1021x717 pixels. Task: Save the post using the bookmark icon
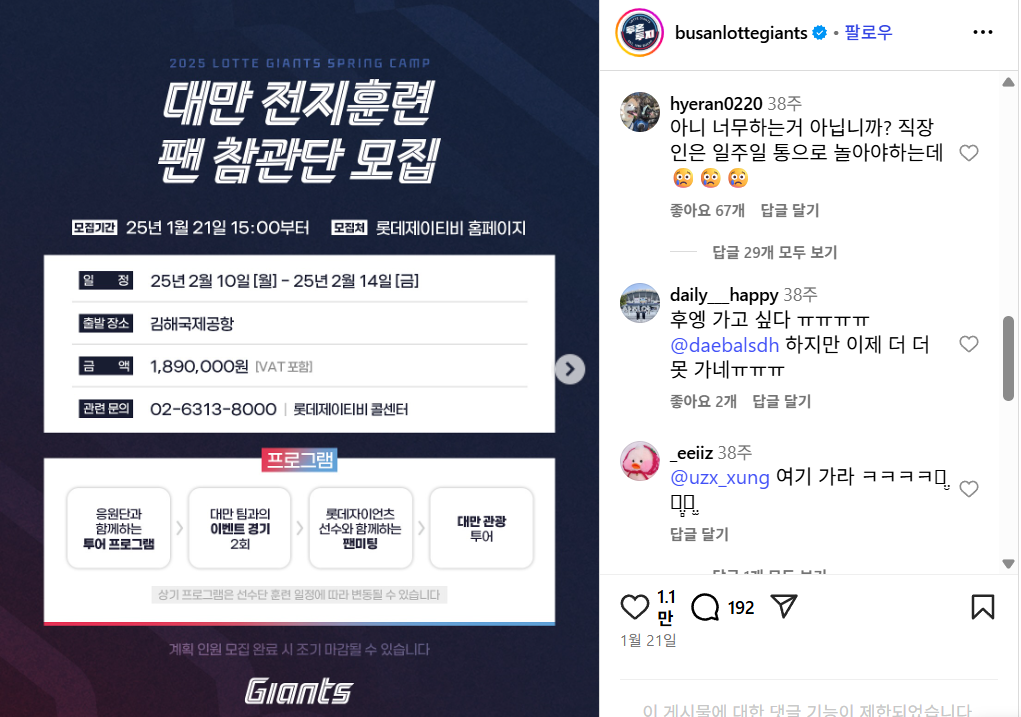click(x=983, y=607)
